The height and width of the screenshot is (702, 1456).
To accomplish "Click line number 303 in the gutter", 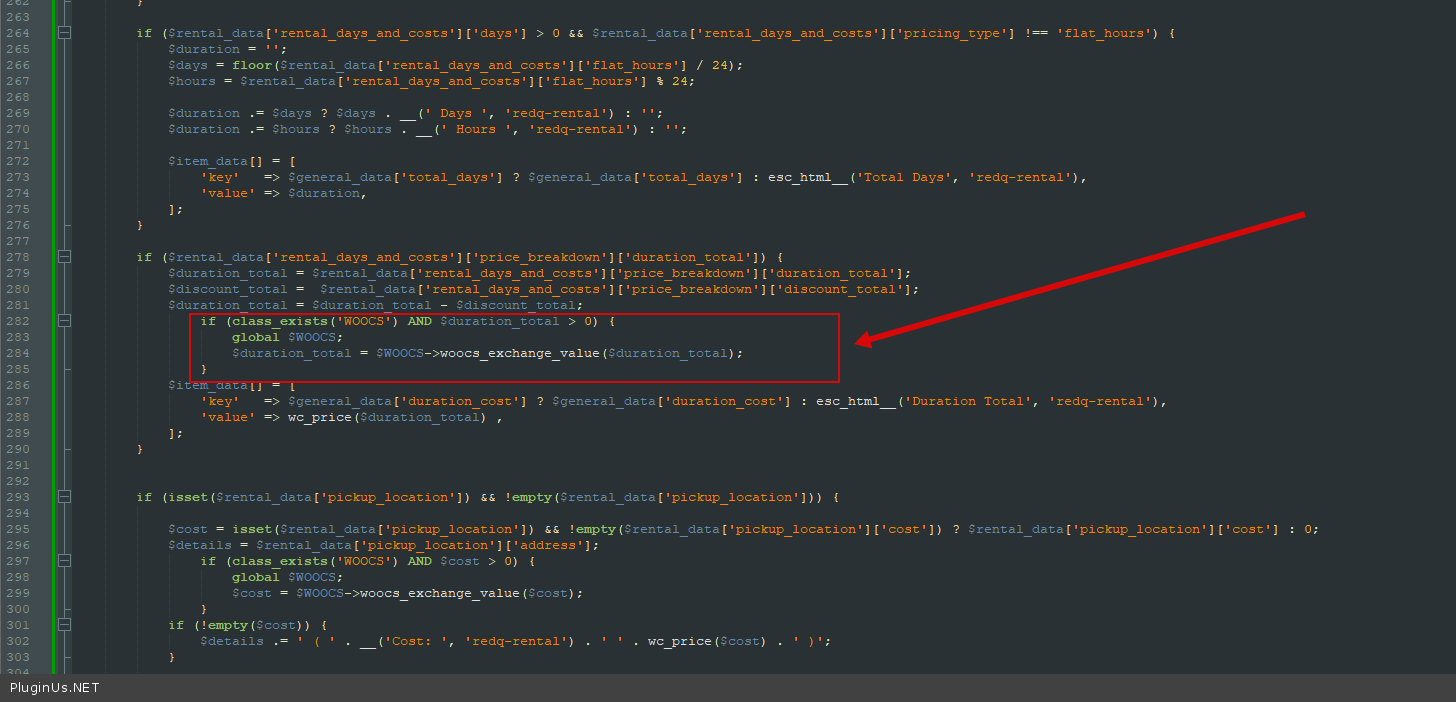I will (x=17, y=657).
